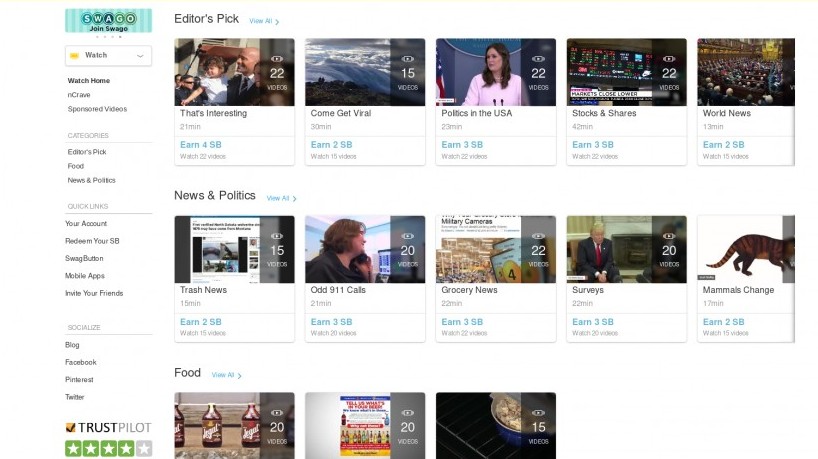Click the Trash News title text

(203, 290)
